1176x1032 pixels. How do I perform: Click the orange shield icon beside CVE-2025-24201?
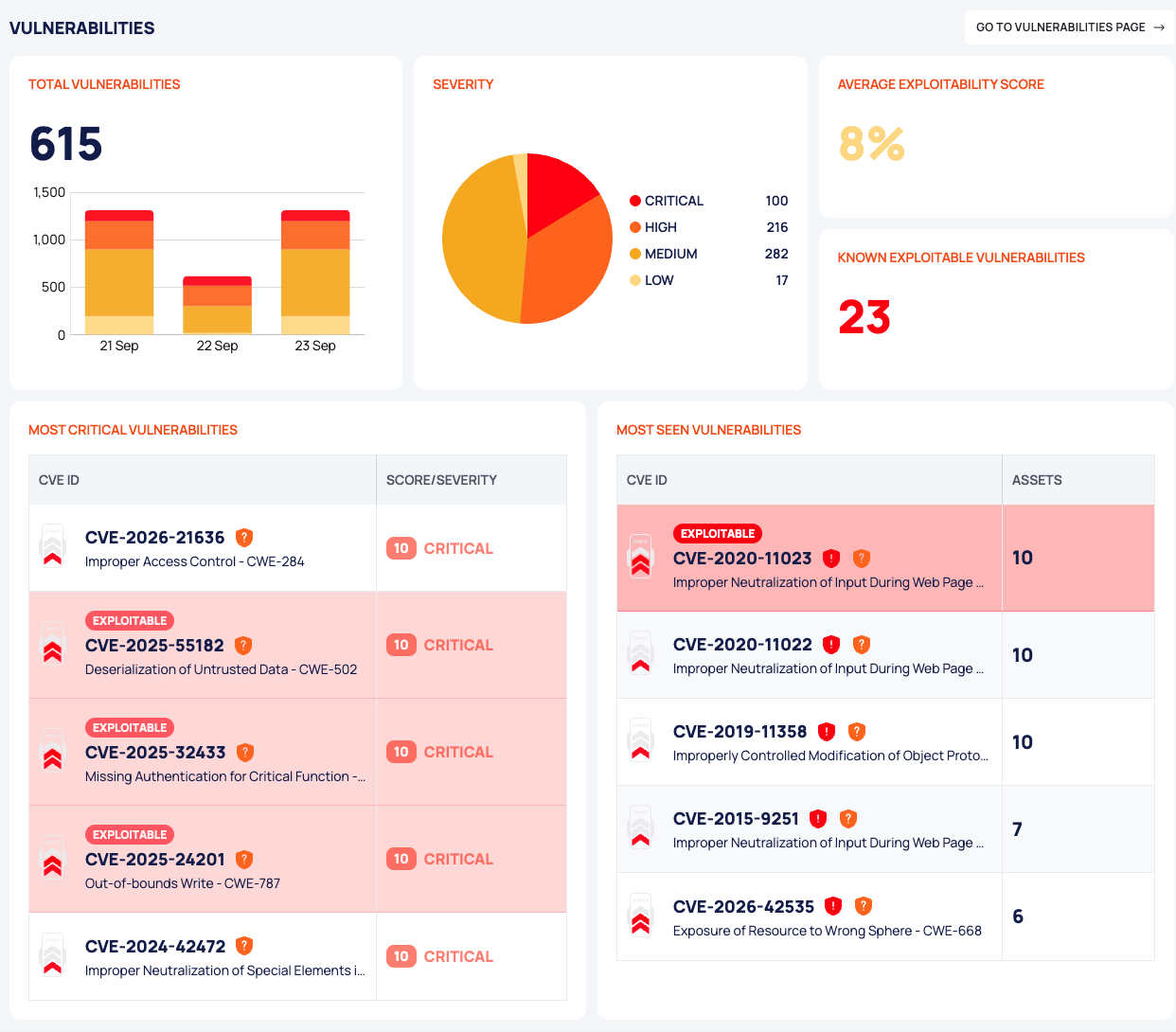tap(244, 860)
